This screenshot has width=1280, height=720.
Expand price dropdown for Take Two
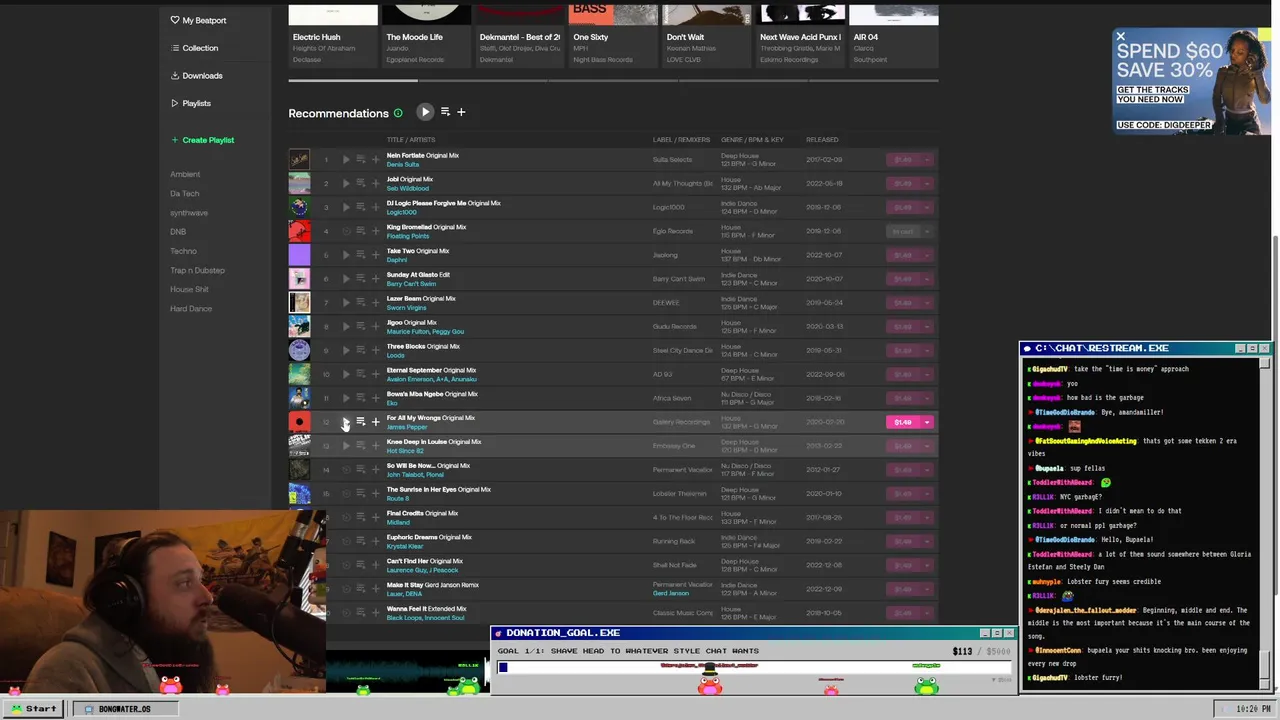tap(927, 255)
